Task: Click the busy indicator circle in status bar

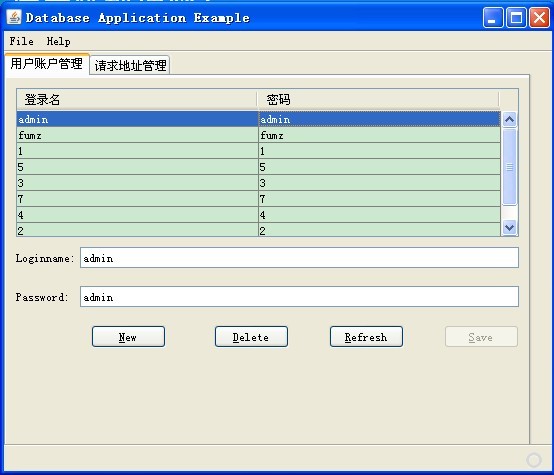Action: pos(534,460)
